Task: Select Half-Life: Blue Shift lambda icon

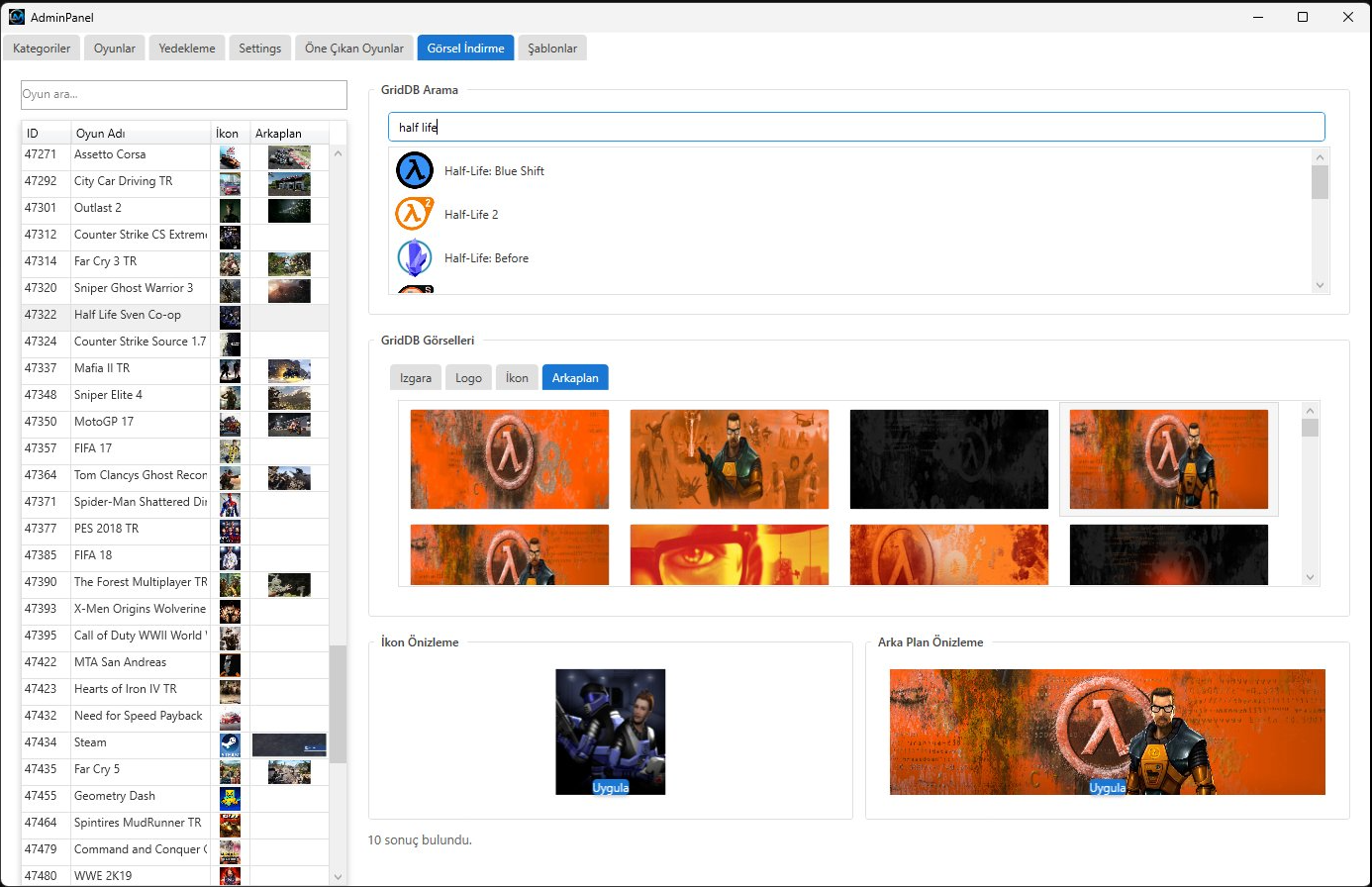Action: [415, 170]
